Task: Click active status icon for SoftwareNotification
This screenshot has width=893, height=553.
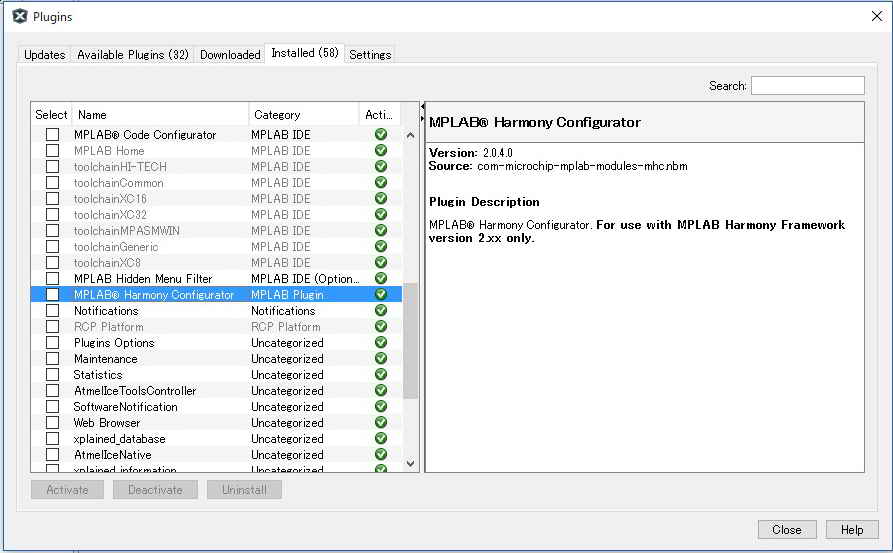Action: point(381,406)
